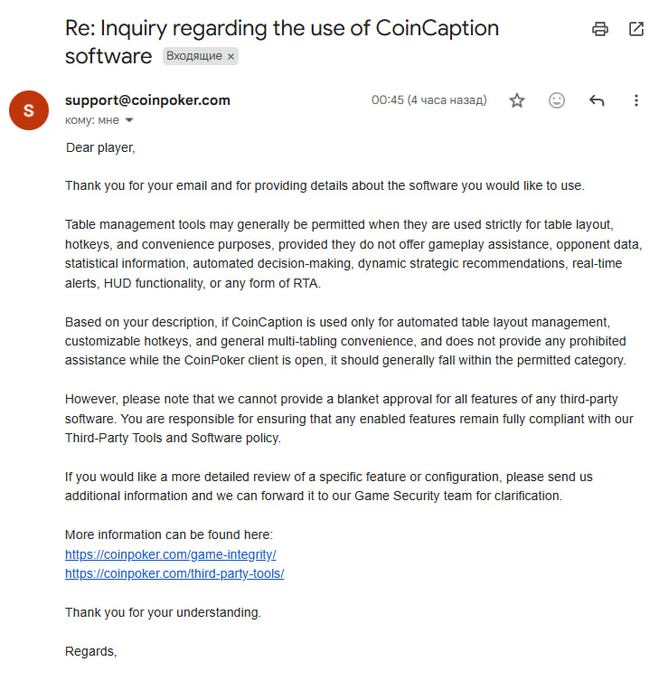Click the 'Regards,' closing line
The image size is (659, 700).
(x=91, y=652)
